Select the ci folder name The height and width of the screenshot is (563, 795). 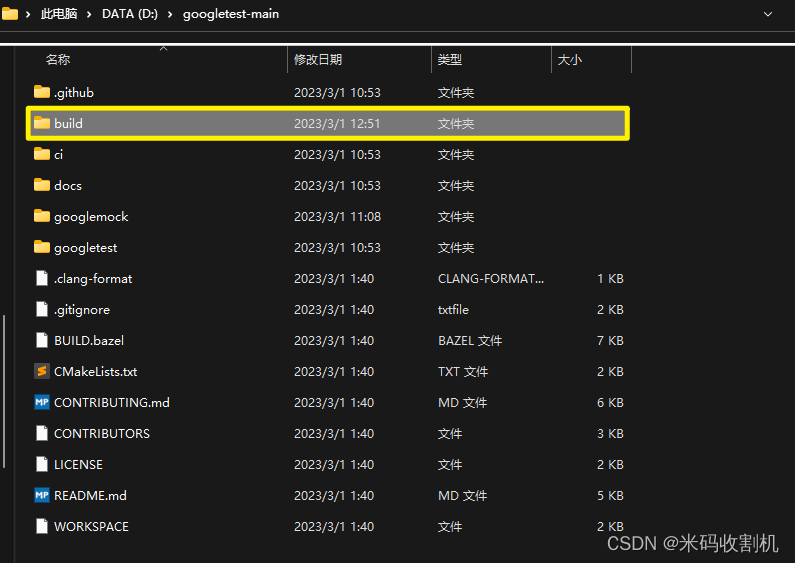pyautogui.click(x=58, y=154)
